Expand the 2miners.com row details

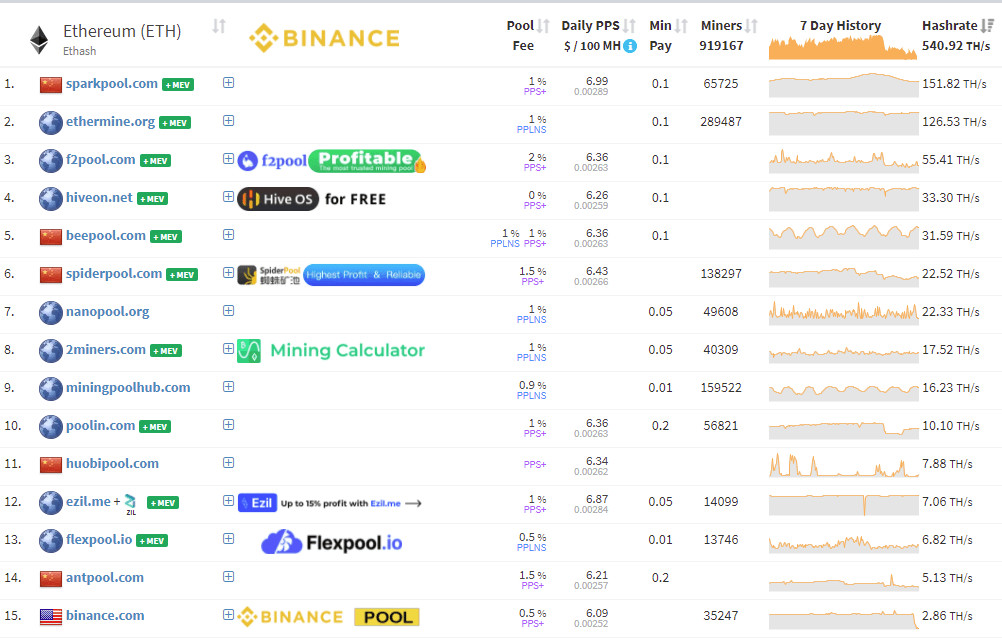click(x=228, y=350)
